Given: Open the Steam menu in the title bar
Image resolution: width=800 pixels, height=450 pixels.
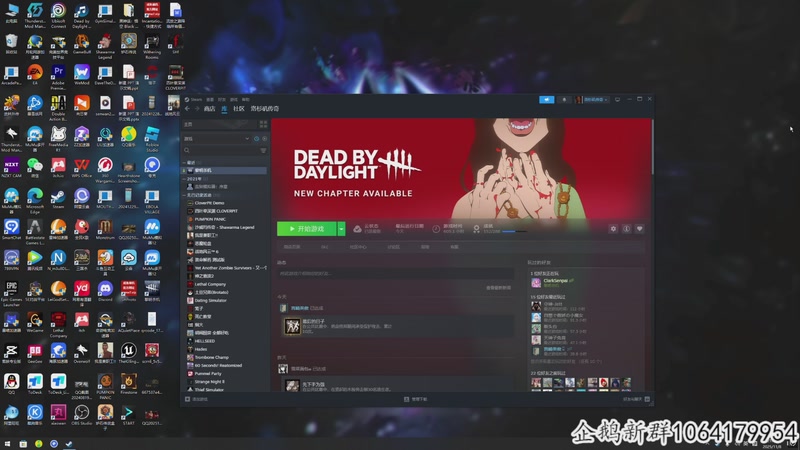Looking at the screenshot, I should pyautogui.click(x=196, y=99).
